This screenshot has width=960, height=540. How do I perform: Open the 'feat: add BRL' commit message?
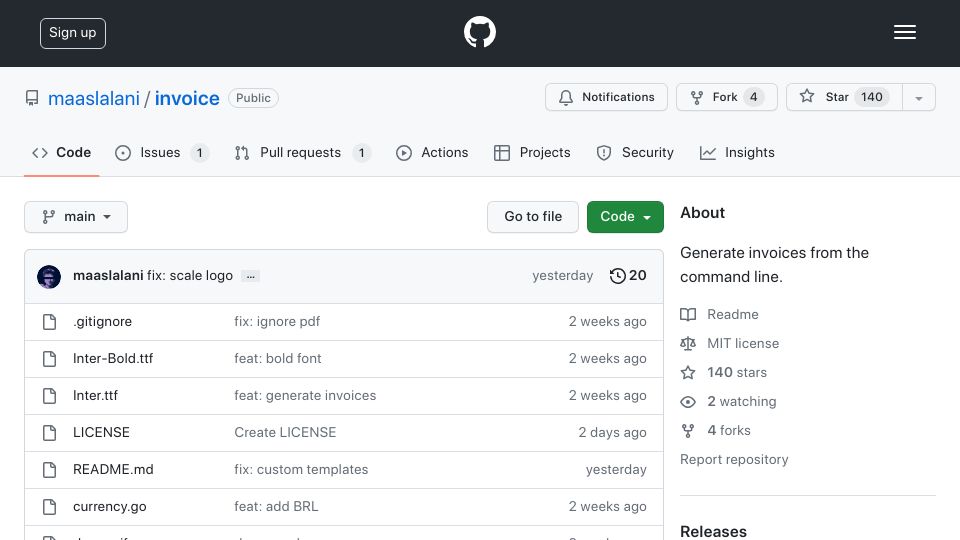pyautogui.click(x=276, y=506)
